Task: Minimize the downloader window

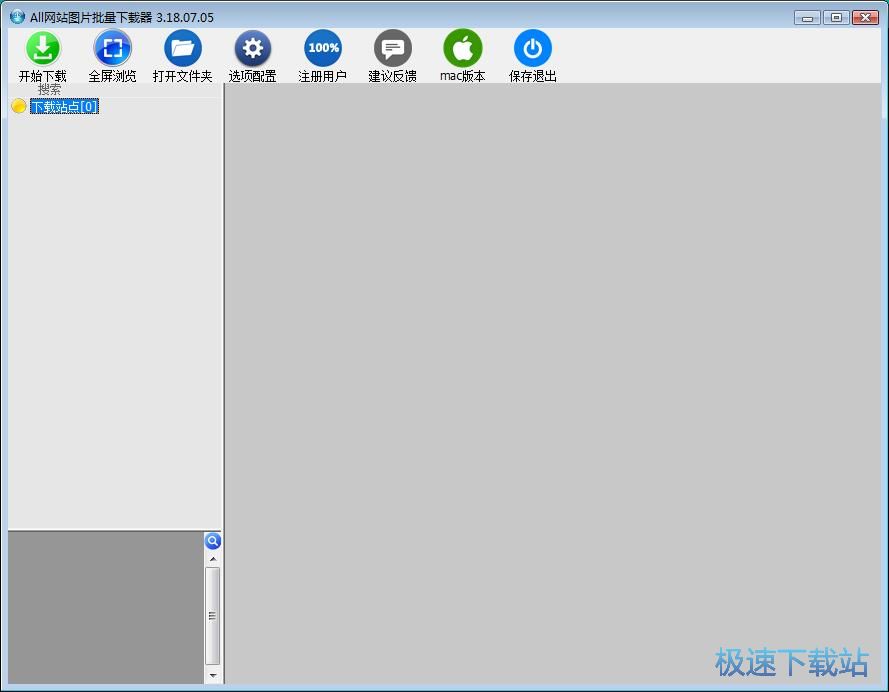Action: point(807,18)
